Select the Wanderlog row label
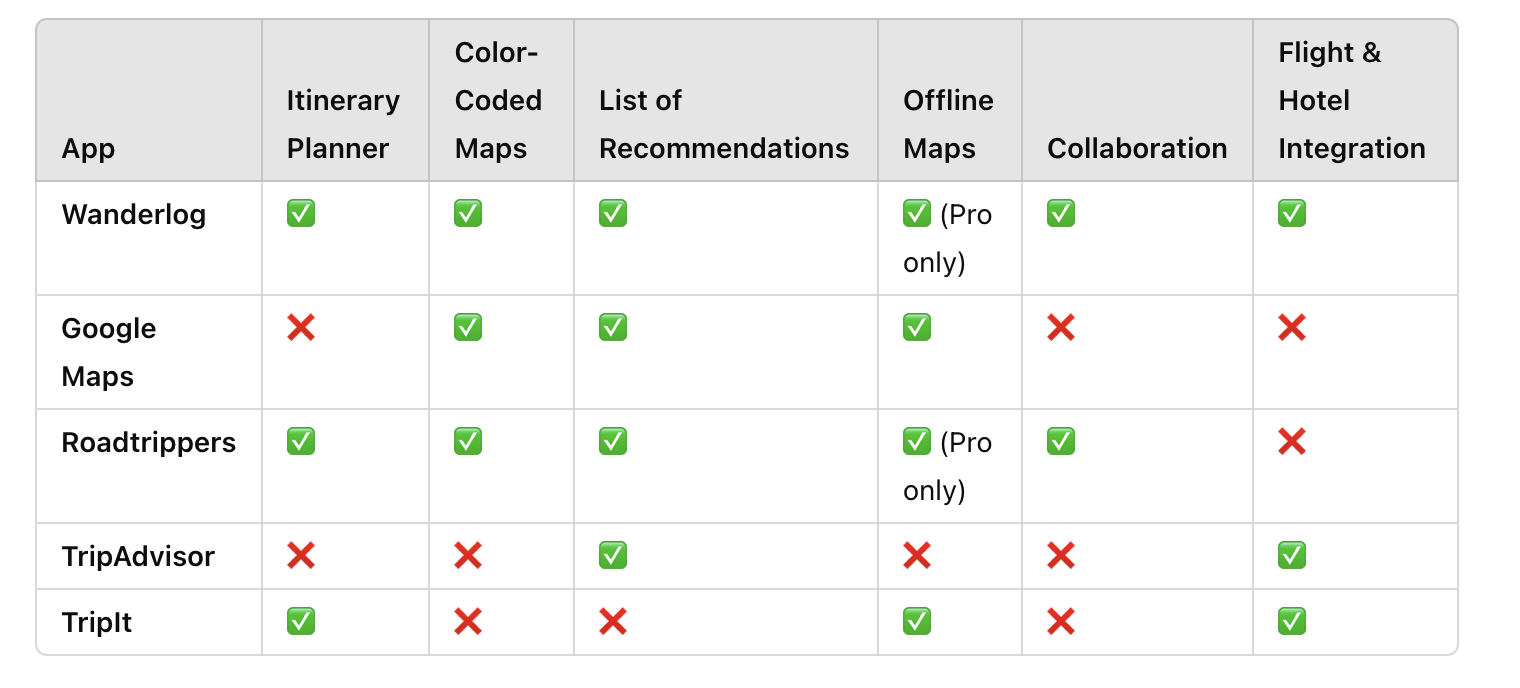Screen dimensions: 1520x688 (x=134, y=214)
